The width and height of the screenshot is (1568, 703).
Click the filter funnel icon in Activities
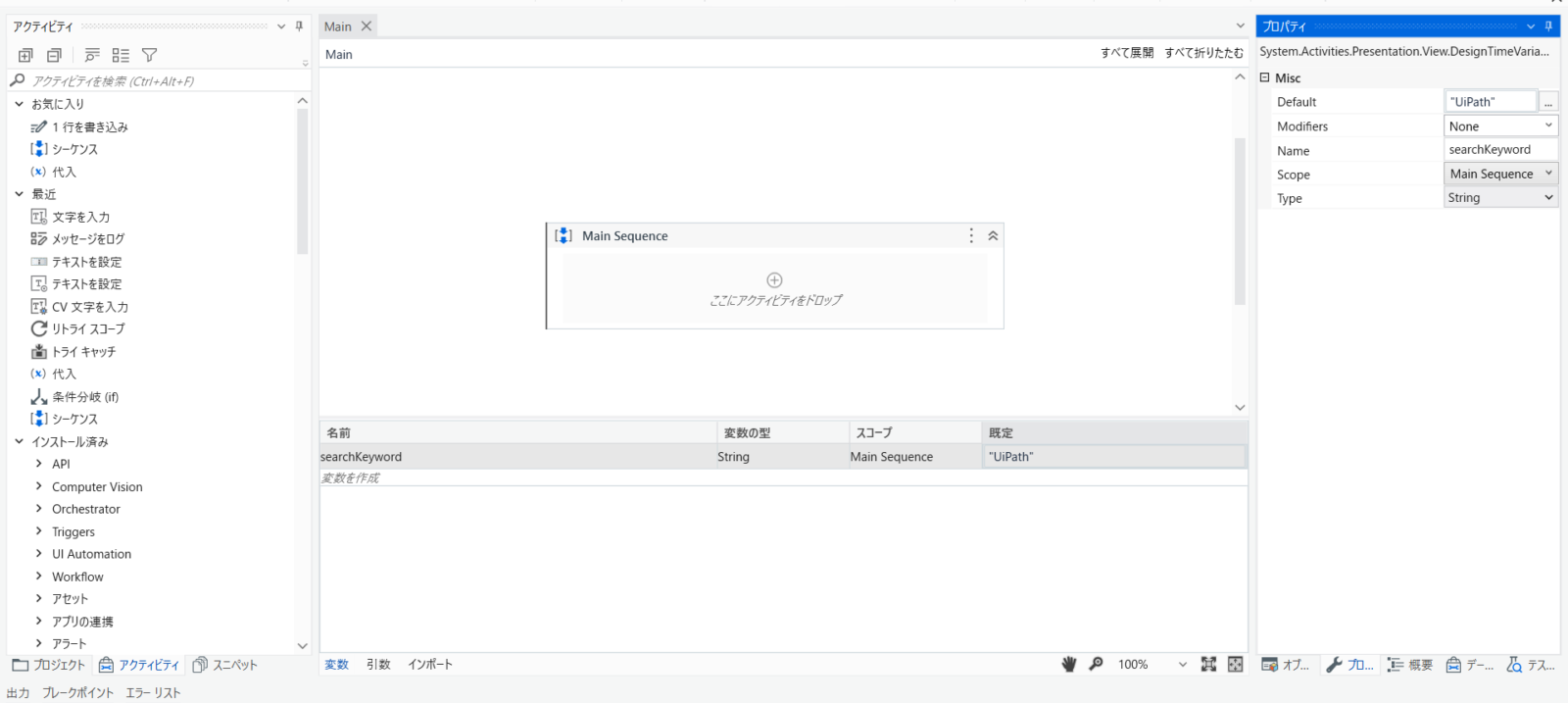[x=149, y=55]
